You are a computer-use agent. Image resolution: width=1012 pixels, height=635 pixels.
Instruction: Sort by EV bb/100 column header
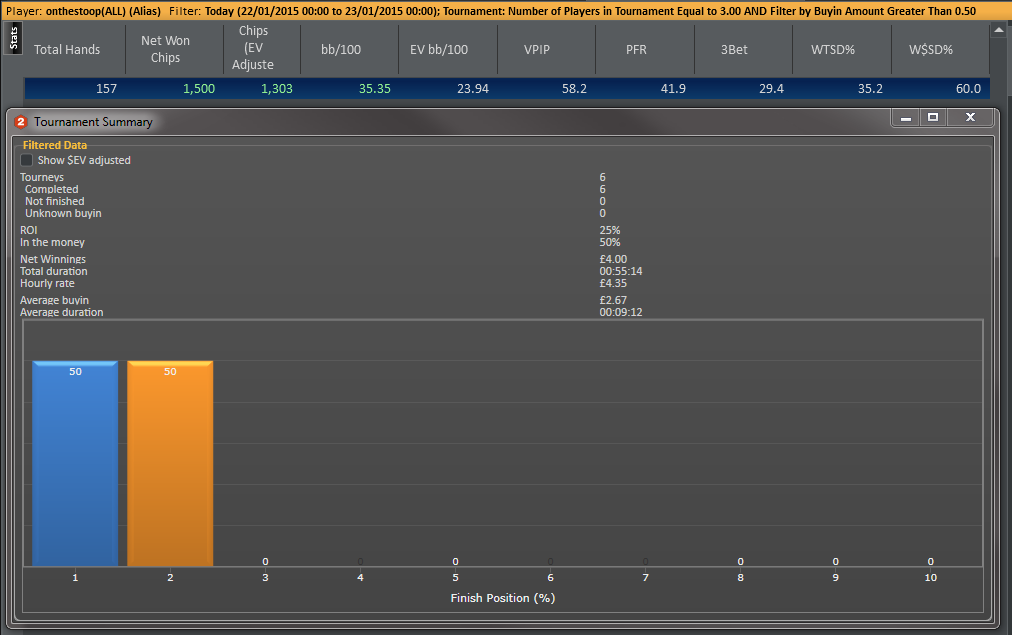click(x=439, y=50)
